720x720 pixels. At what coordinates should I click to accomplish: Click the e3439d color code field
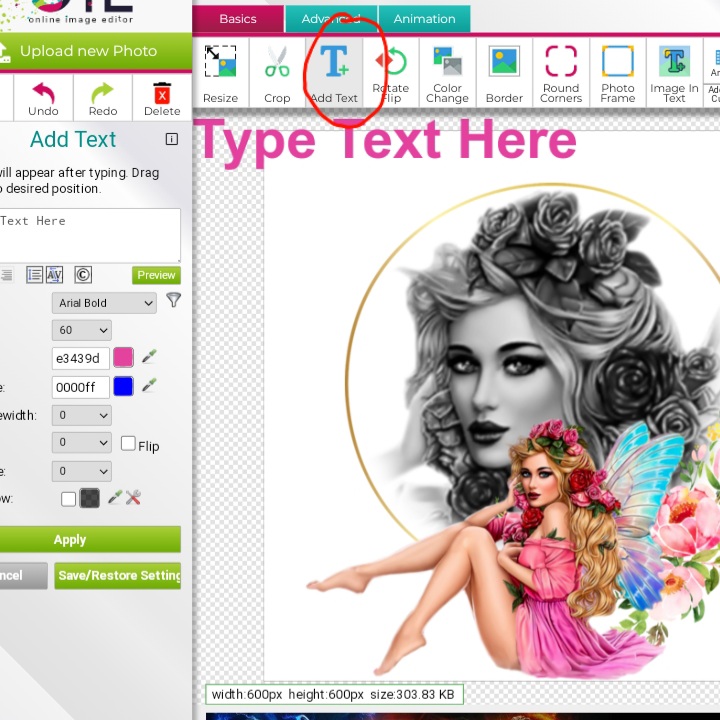(80, 359)
